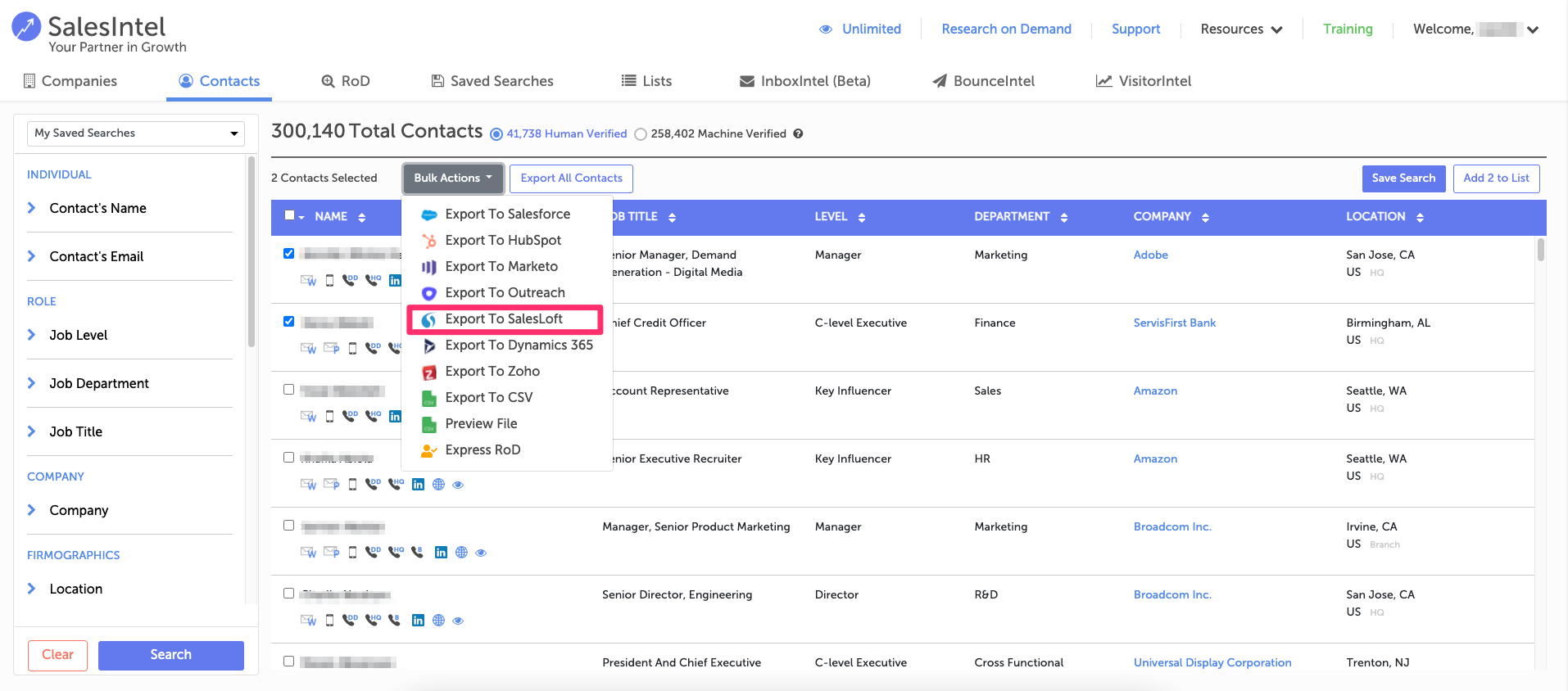
Task: Select the Human Verified radio button
Action: [496, 134]
